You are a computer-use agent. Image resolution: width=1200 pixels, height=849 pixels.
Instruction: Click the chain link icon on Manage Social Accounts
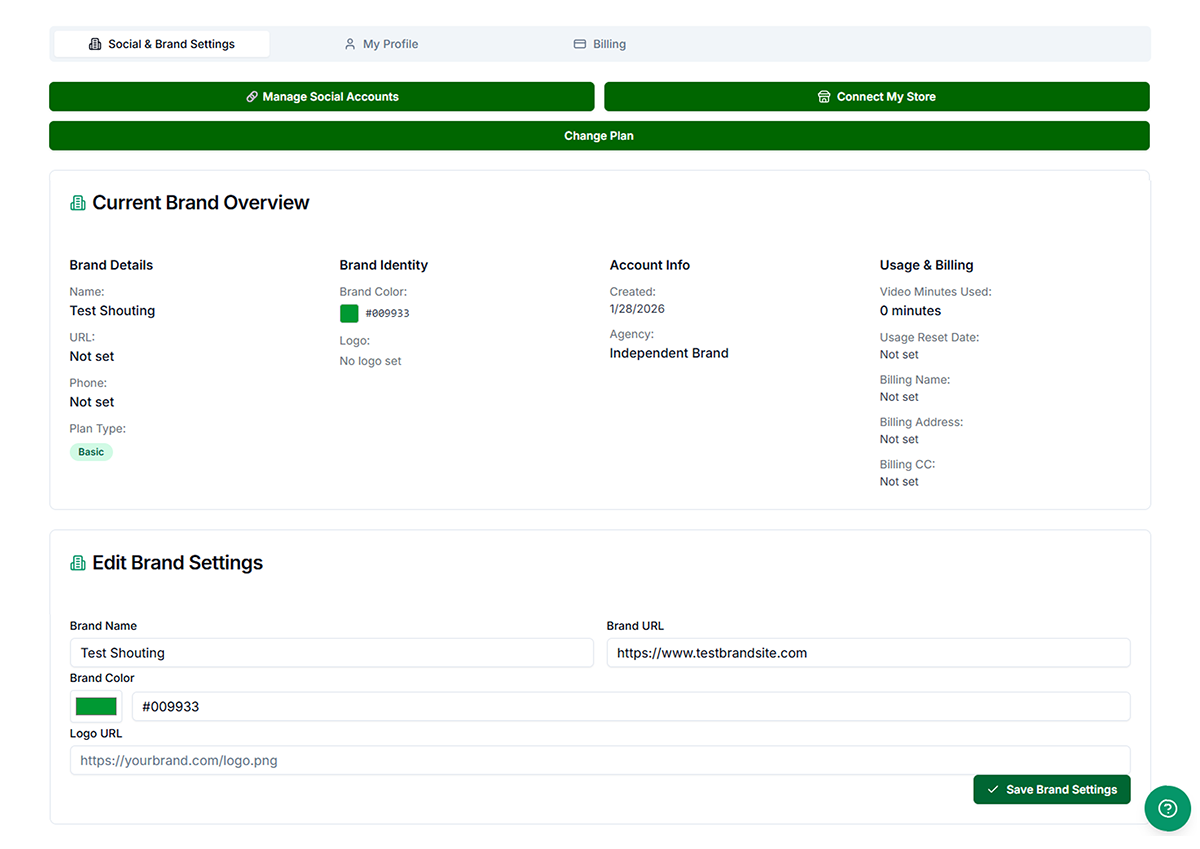point(250,96)
